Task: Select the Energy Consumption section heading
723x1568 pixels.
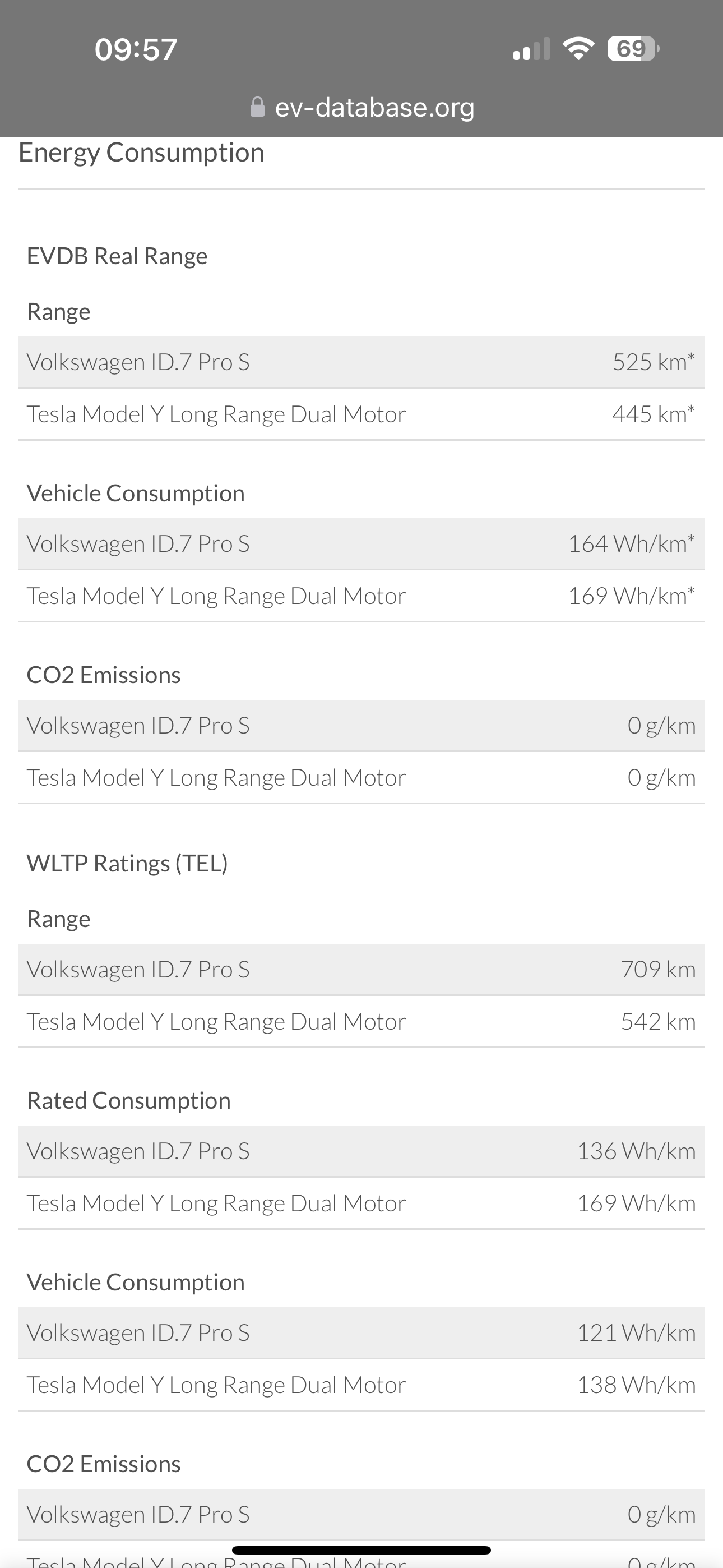Action: click(x=141, y=152)
